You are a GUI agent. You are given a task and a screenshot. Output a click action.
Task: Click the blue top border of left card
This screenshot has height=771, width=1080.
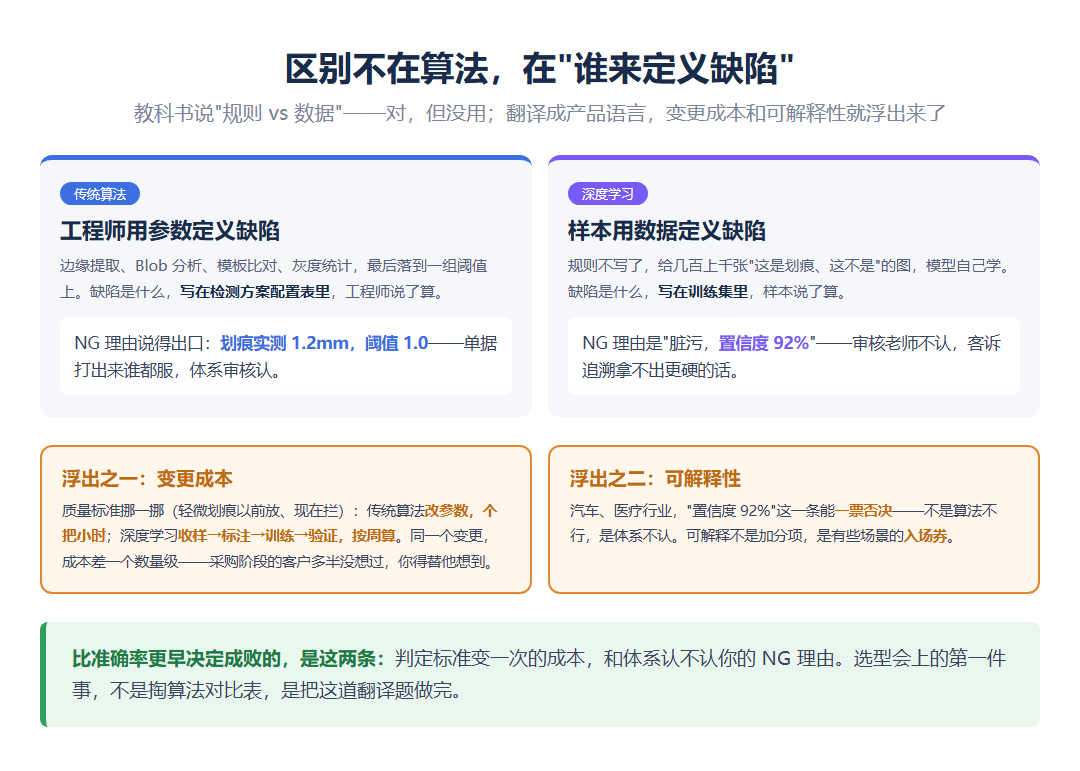[x=286, y=158]
